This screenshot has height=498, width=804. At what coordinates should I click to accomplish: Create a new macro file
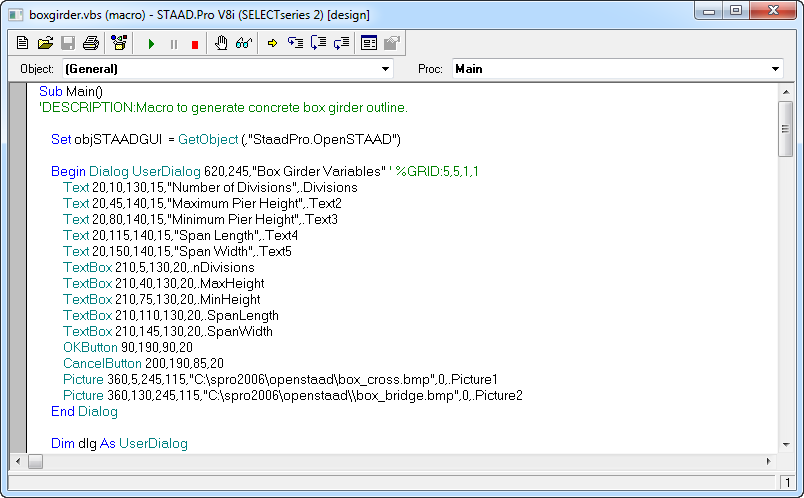pyautogui.click(x=22, y=43)
